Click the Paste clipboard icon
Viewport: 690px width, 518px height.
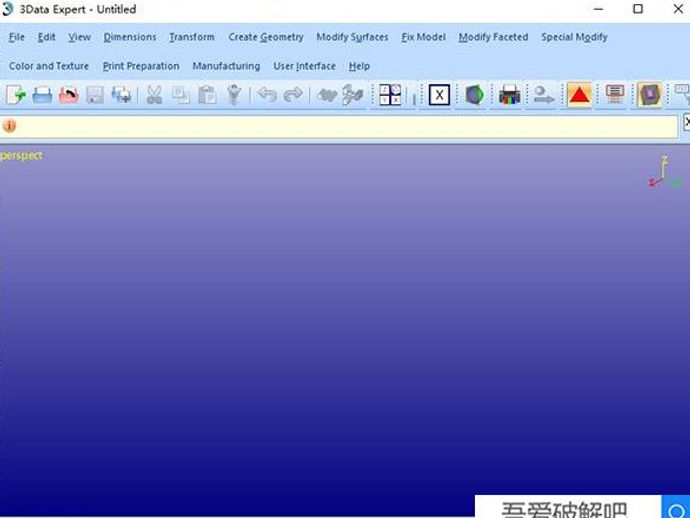coord(207,95)
